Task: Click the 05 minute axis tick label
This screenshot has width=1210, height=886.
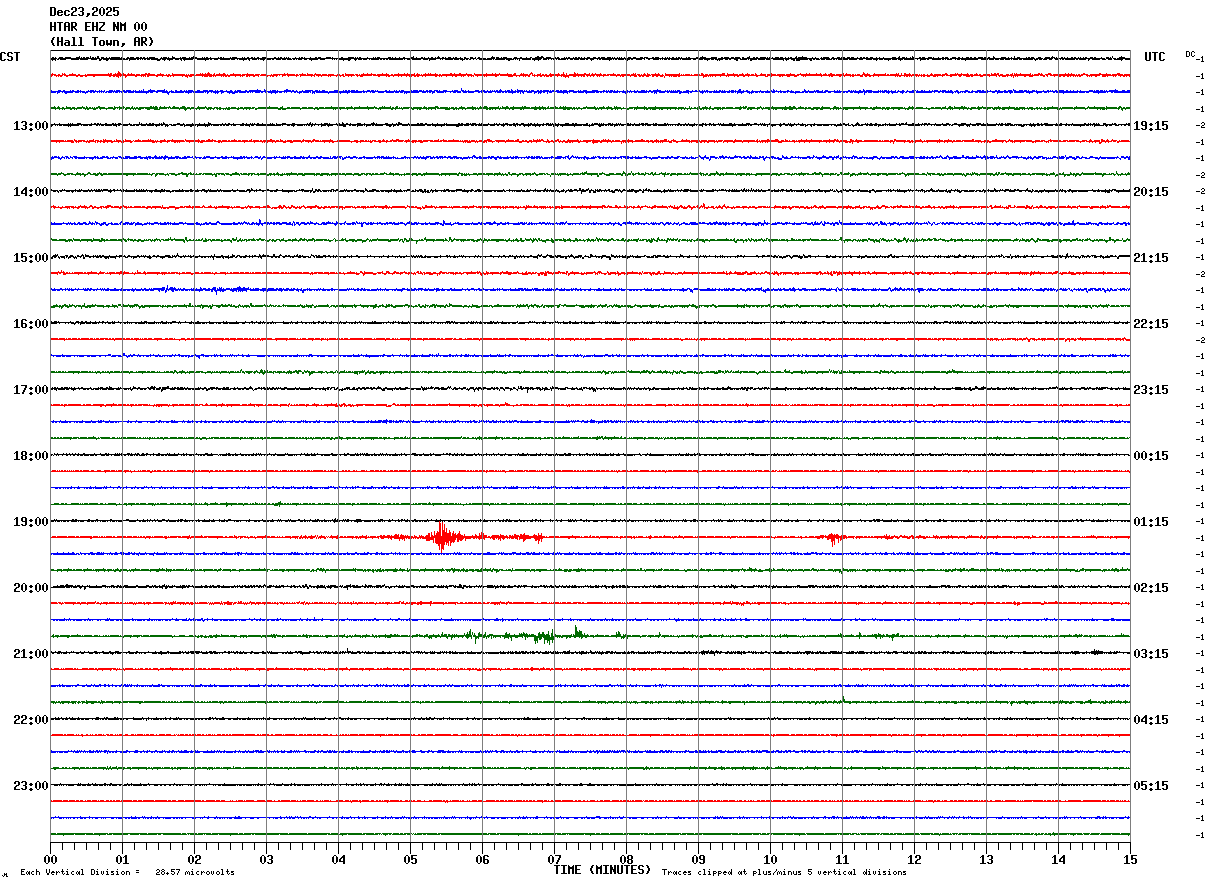Action: point(410,859)
